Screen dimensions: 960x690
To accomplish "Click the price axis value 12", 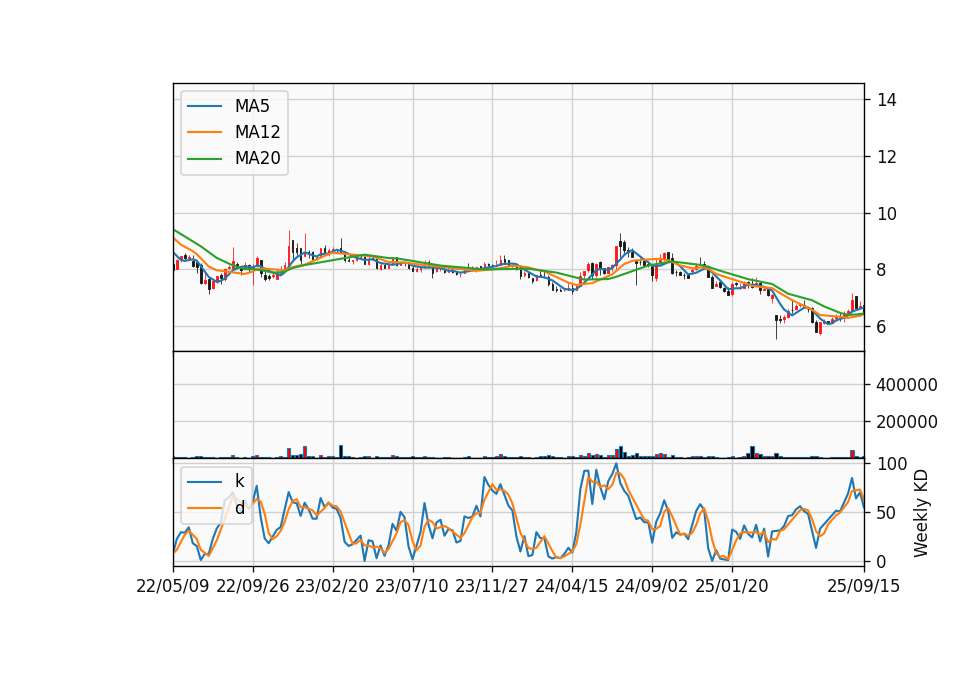I will click(x=887, y=157).
